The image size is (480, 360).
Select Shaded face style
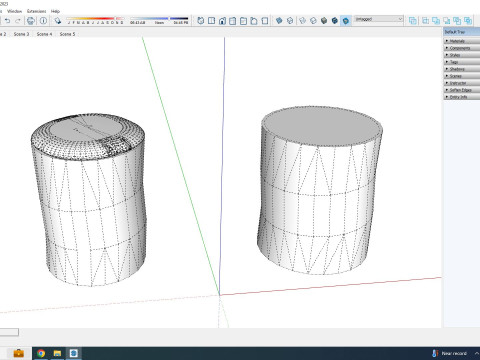pos(324,21)
